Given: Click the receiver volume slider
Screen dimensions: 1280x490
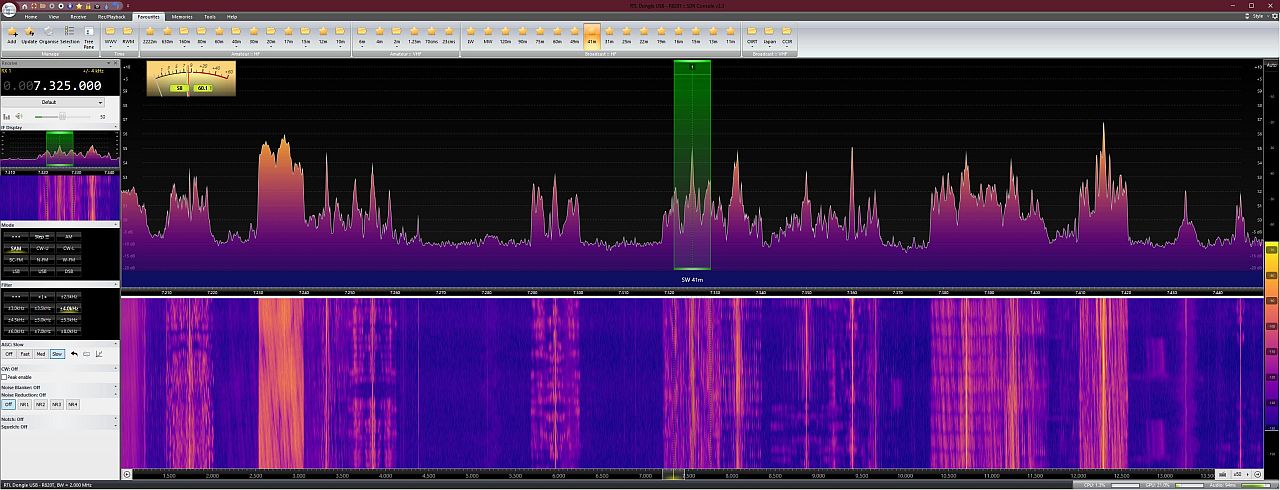Looking at the screenshot, I should click(x=62, y=116).
